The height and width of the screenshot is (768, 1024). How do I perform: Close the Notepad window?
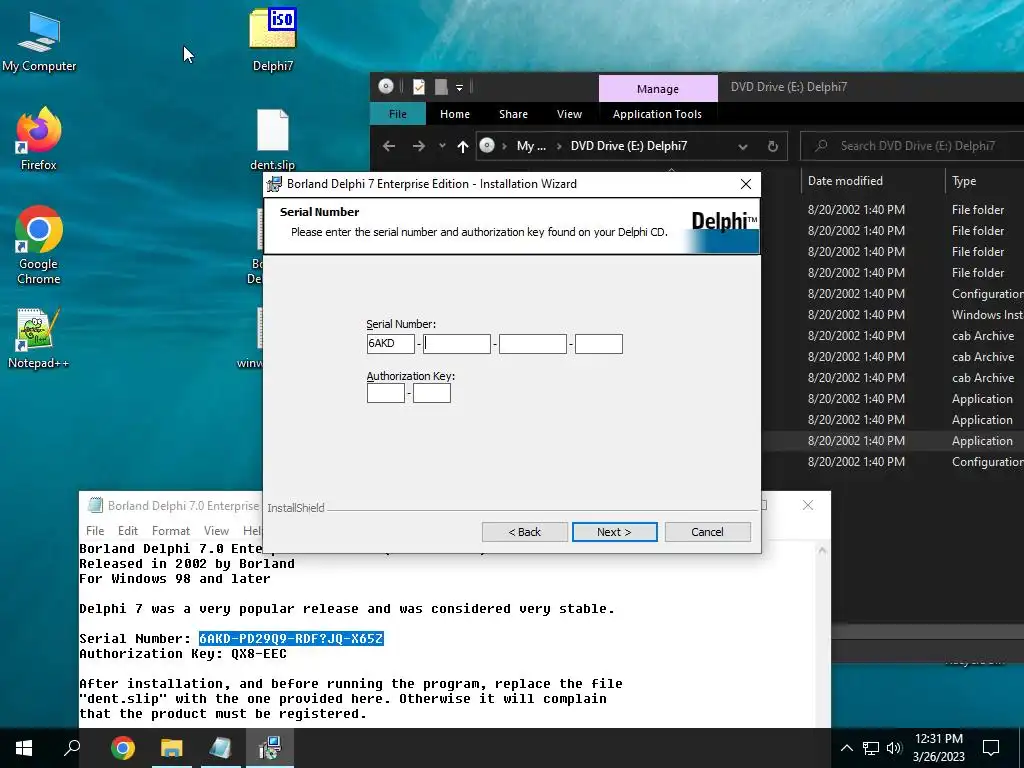[808, 505]
